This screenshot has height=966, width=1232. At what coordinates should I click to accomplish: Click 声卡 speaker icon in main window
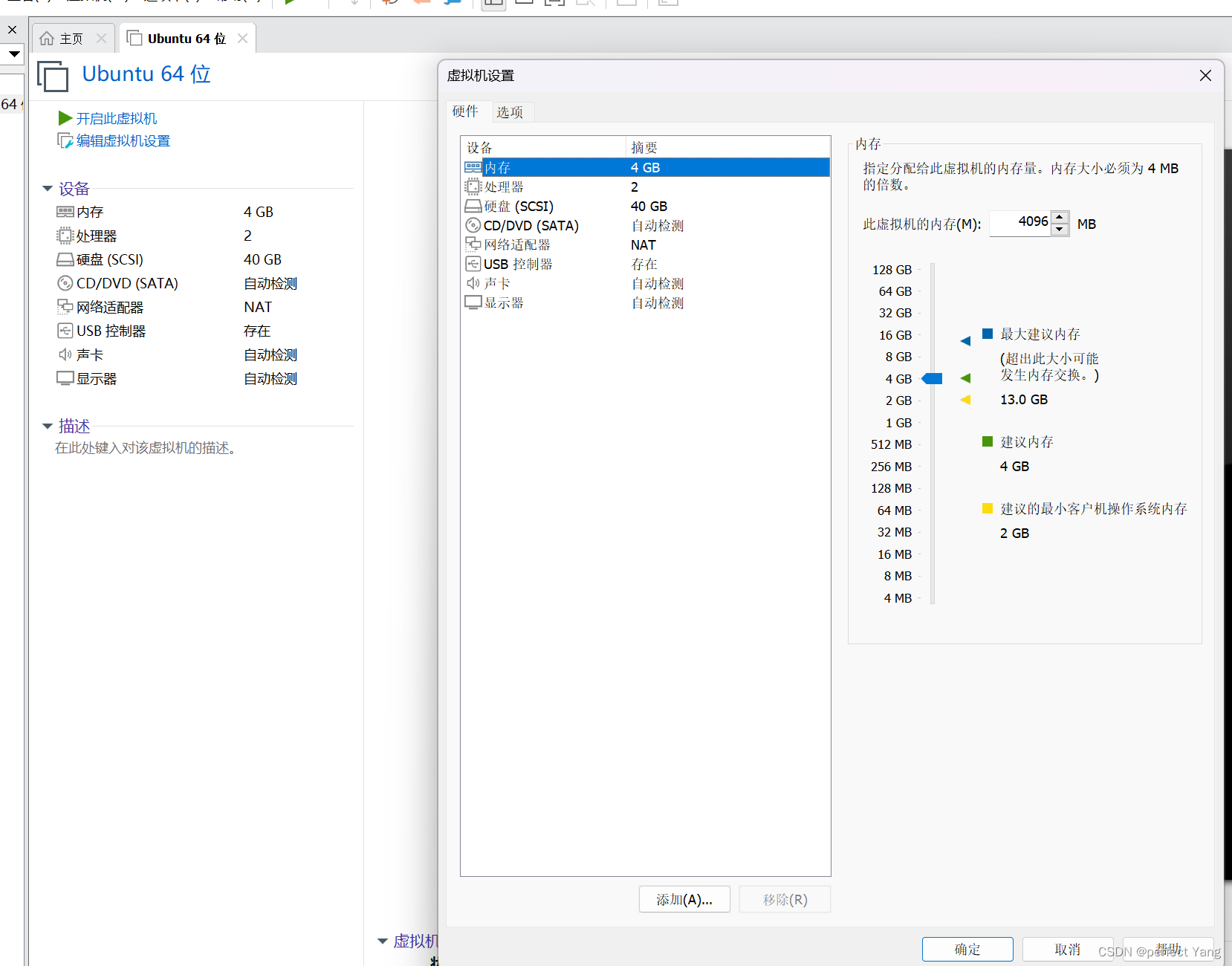[65, 354]
